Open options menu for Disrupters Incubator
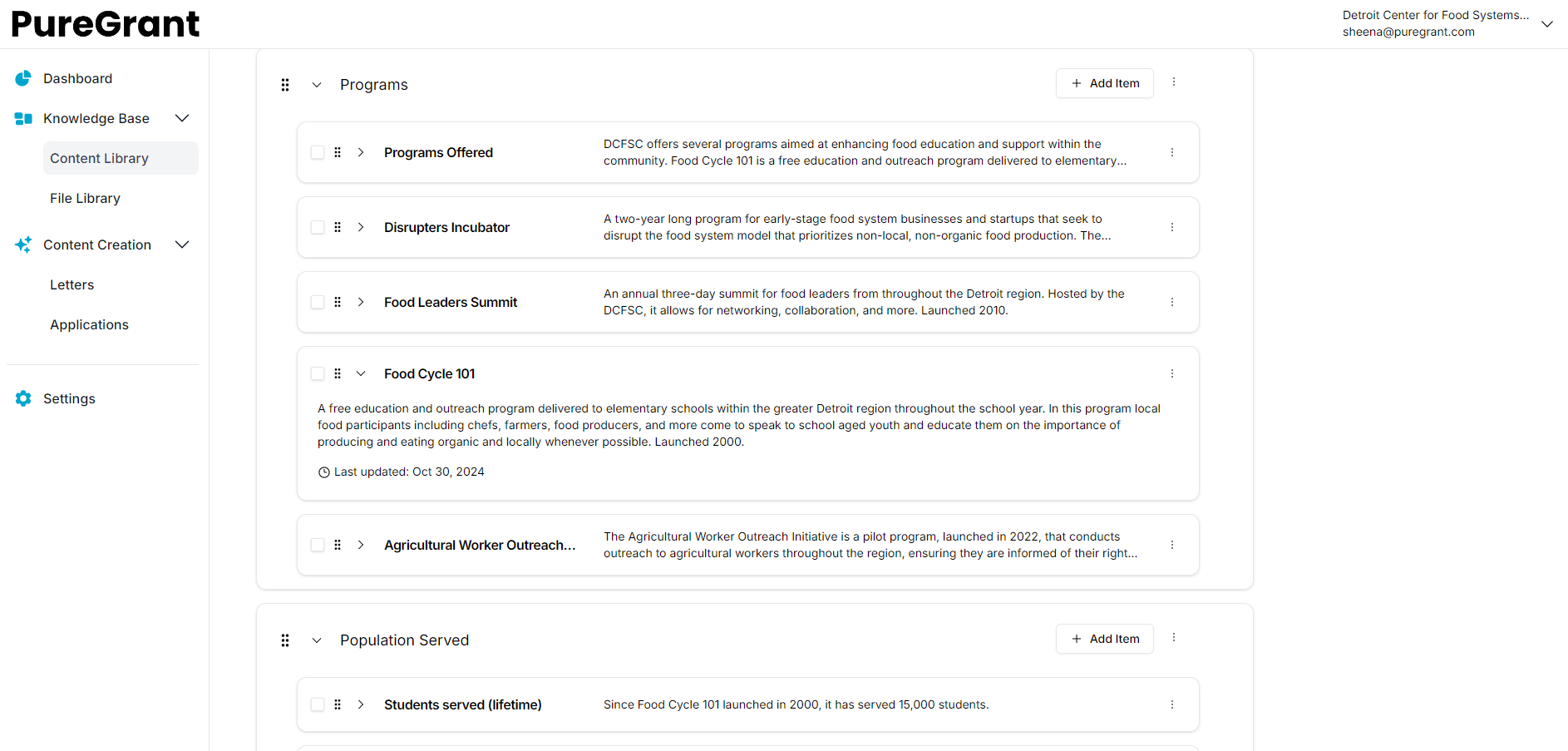The width and height of the screenshot is (1568, 751). (1172, 227)
